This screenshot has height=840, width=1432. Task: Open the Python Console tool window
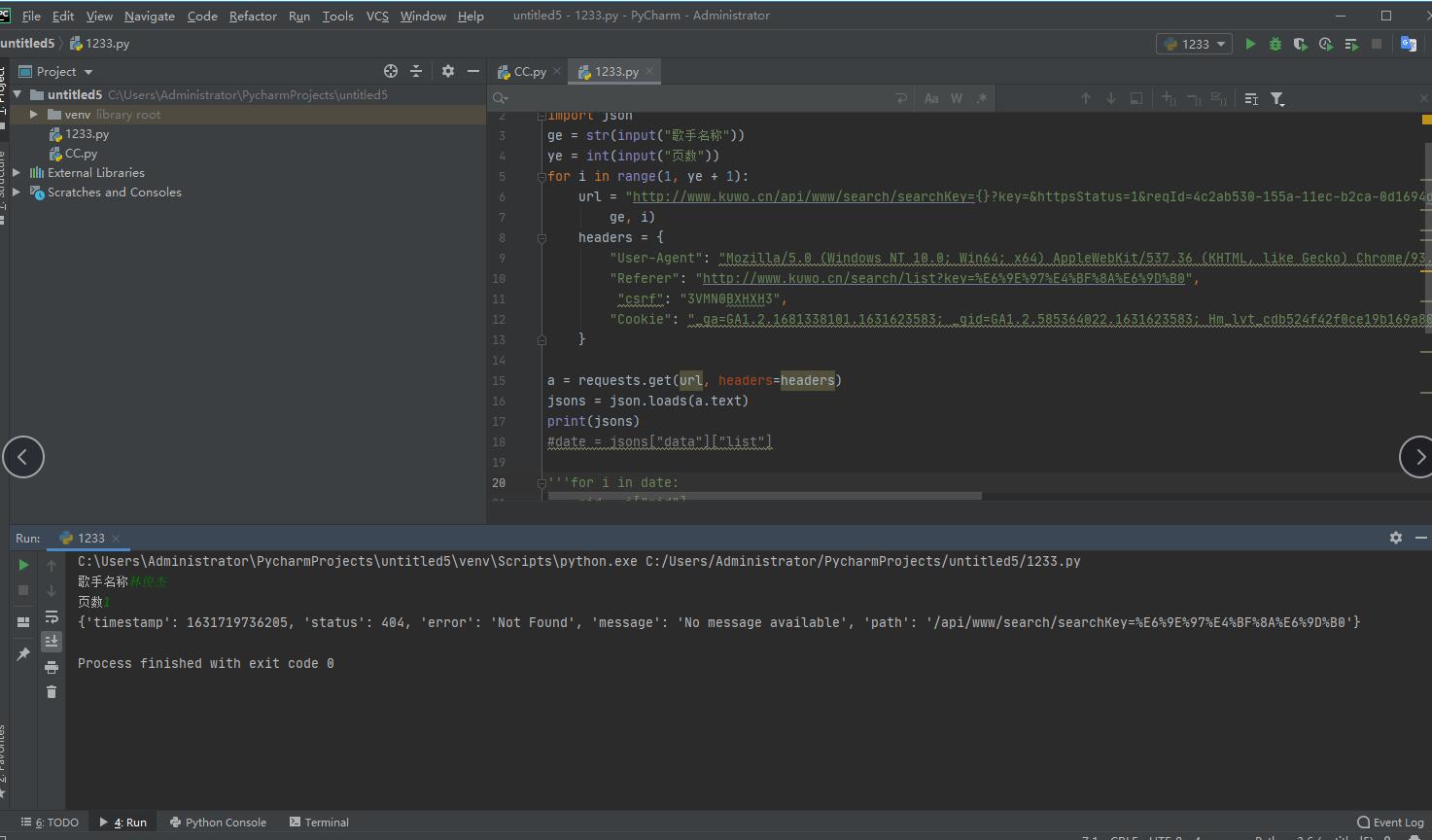click(218, 822)
